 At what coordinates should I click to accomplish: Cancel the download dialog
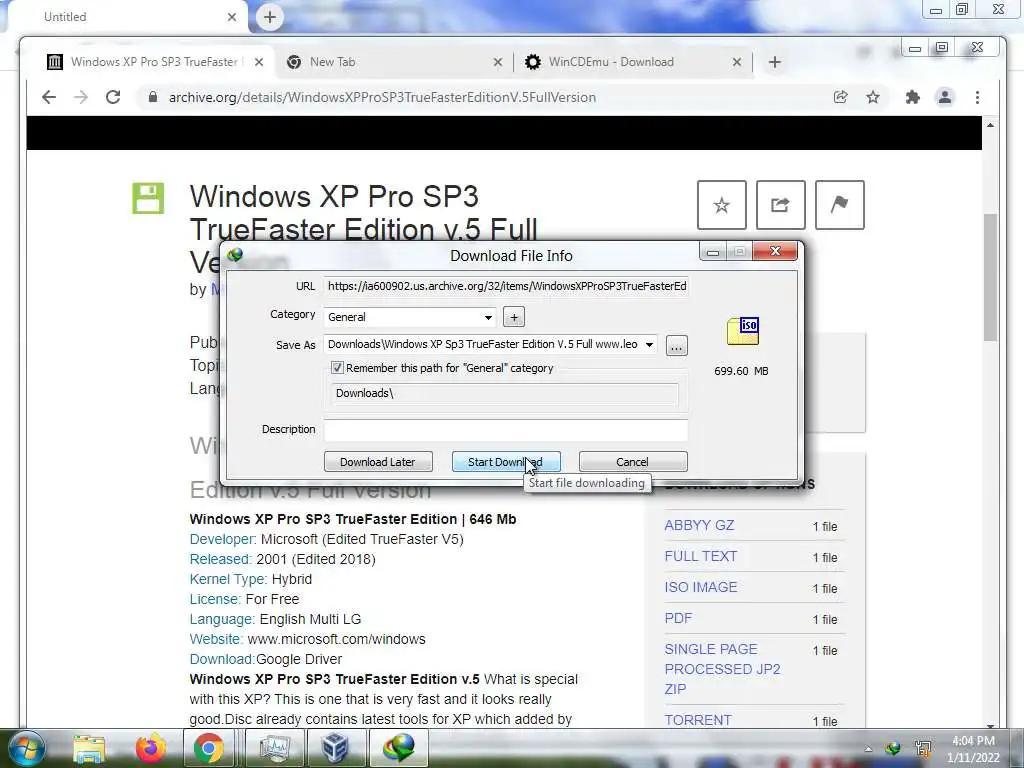click(x=633, y=462)
